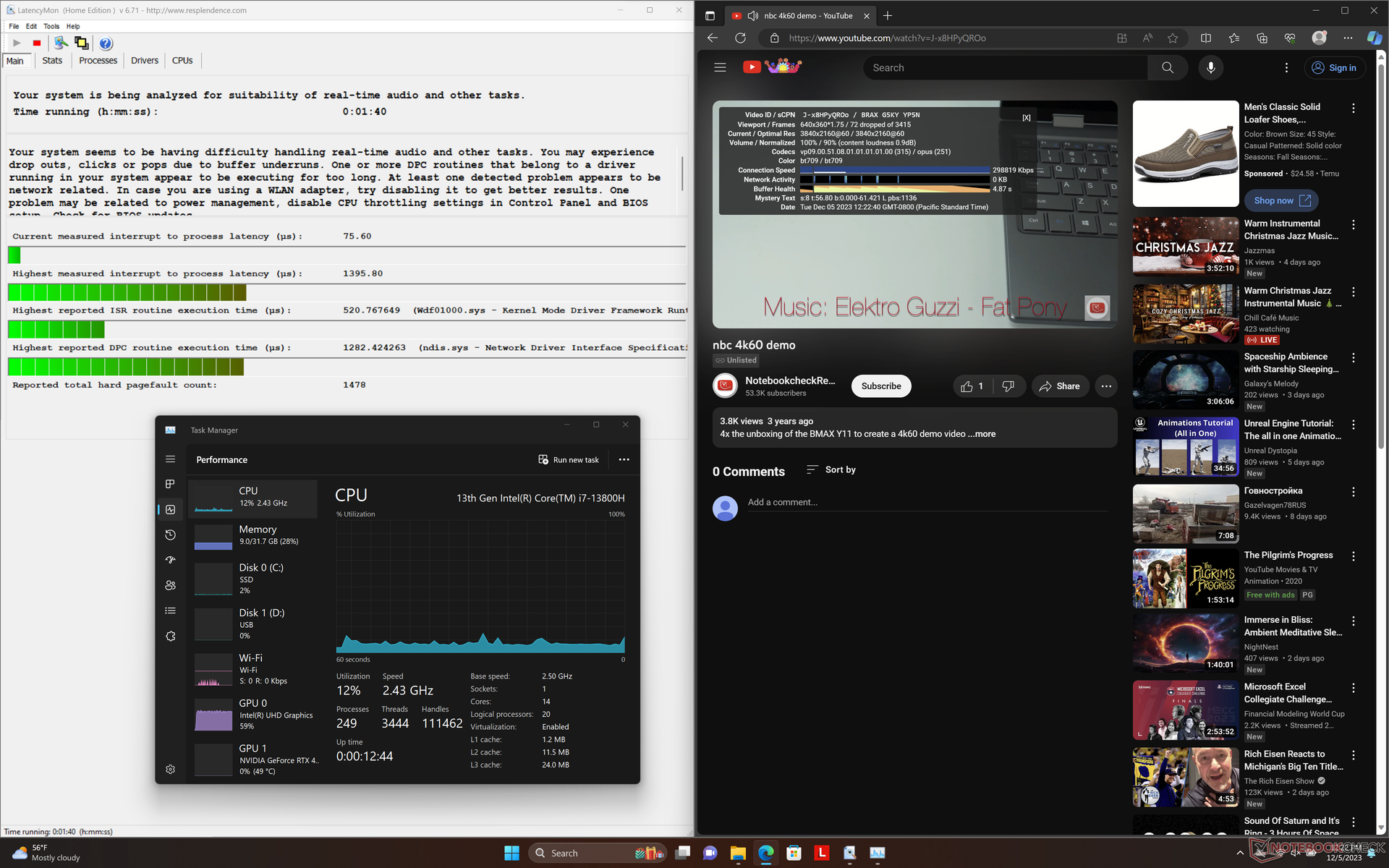Open Startup apps icon in Task Manager
This screenshot has height=868, width=1389.
coord(170,560)
